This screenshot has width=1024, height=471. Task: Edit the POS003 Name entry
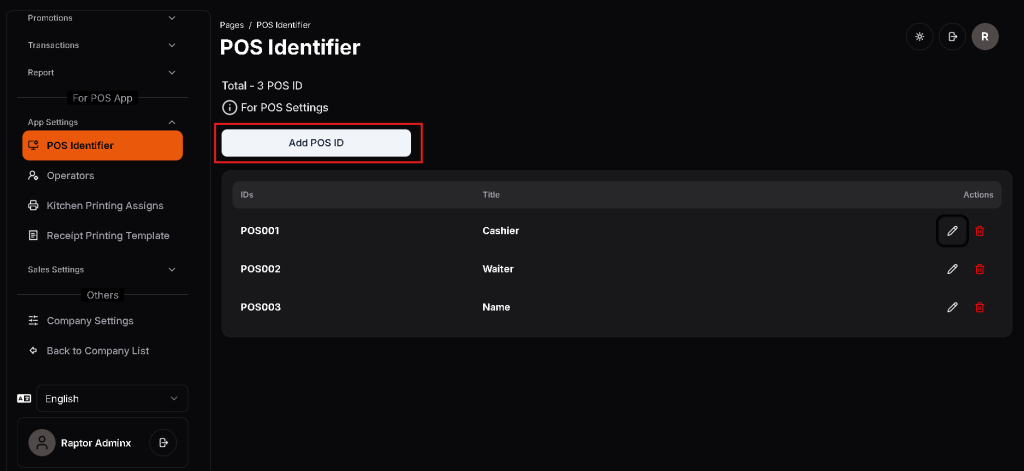click(952, 307)
